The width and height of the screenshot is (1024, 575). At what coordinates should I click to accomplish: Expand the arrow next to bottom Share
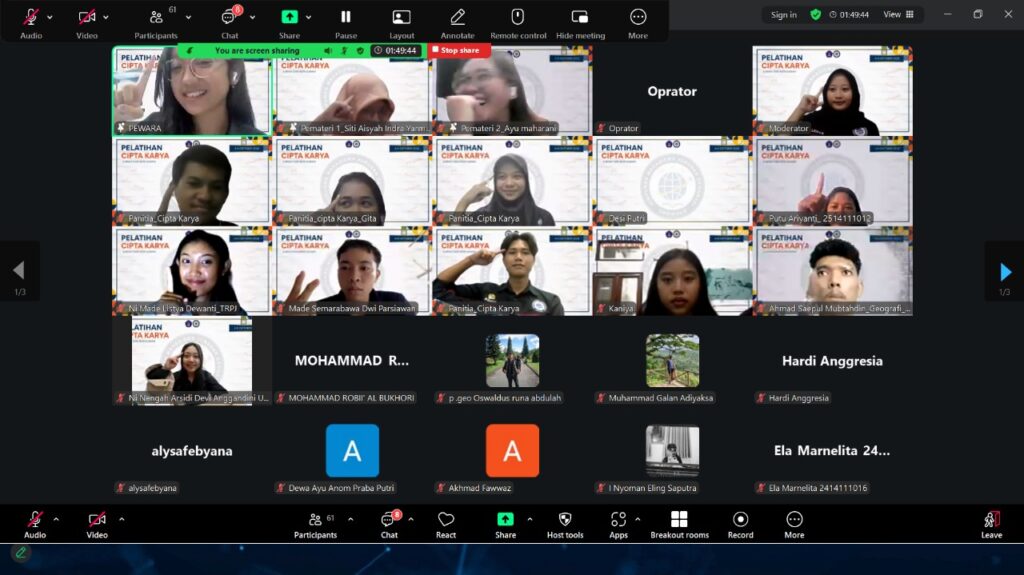[530, 519]
